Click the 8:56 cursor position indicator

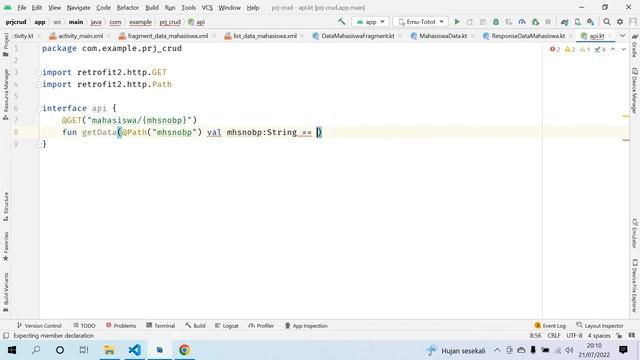(536, 336)
